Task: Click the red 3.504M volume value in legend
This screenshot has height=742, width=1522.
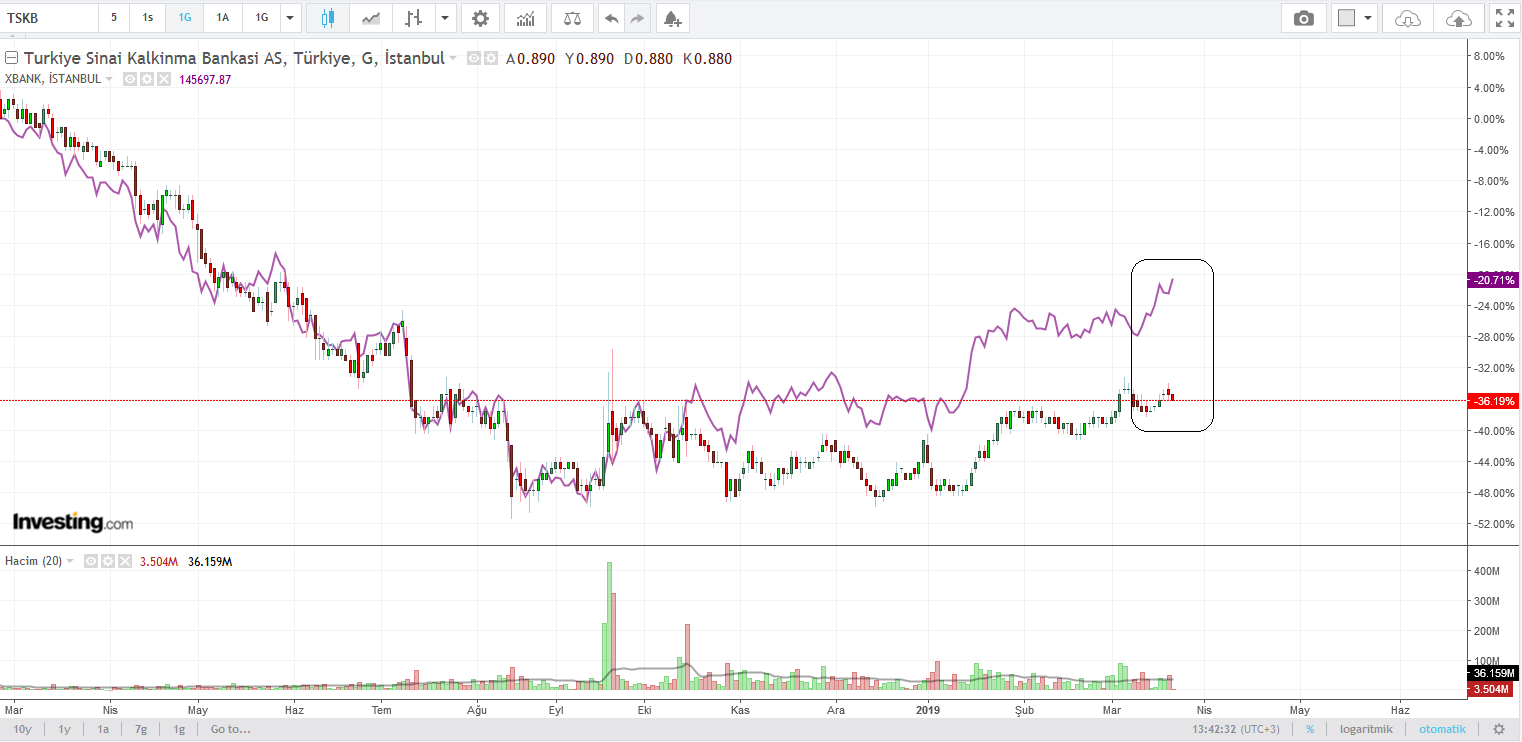Action: [x=158, y=561]
